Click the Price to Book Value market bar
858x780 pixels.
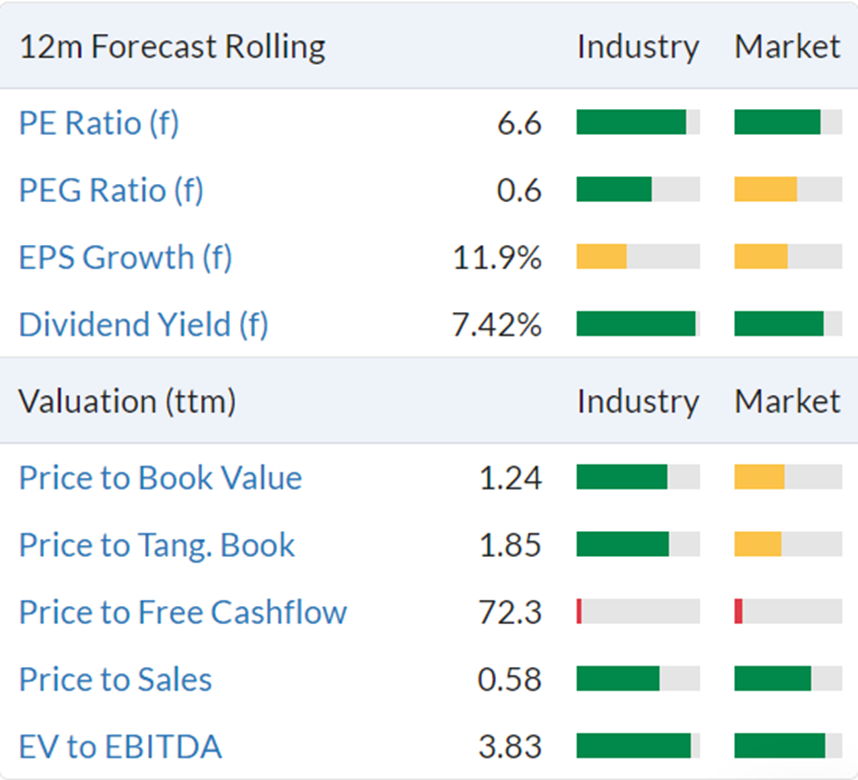(788, 477)
